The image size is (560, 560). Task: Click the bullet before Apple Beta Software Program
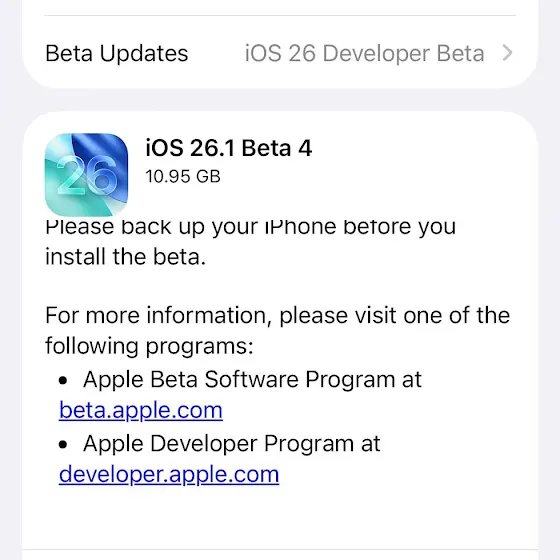pyautogui.click(x=63, y=380)
